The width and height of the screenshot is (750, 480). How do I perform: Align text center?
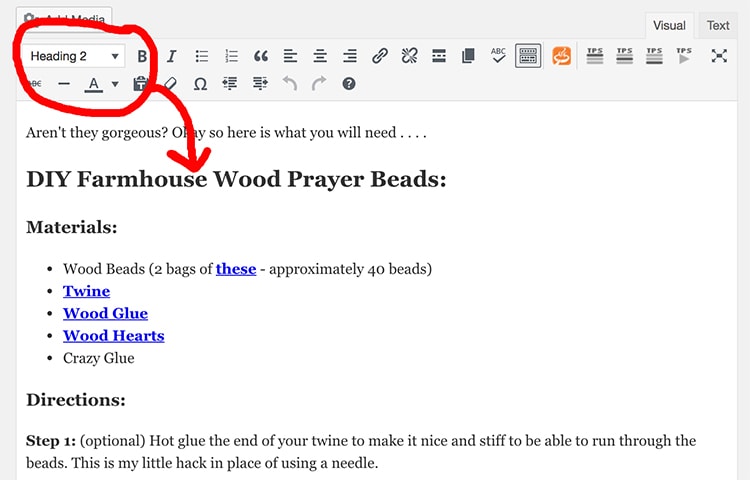click(x=320, y=56)
